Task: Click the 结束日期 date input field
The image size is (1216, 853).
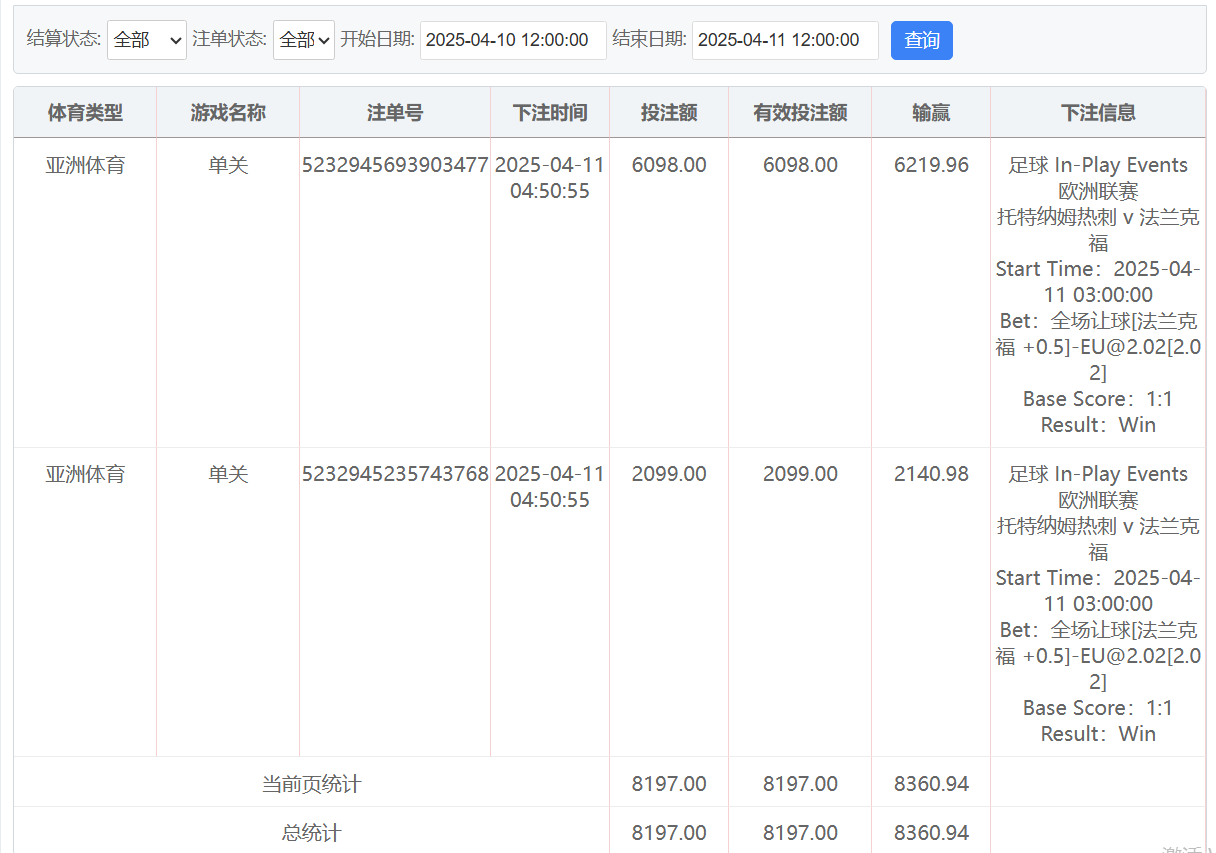Action: [x=785, y=40]
